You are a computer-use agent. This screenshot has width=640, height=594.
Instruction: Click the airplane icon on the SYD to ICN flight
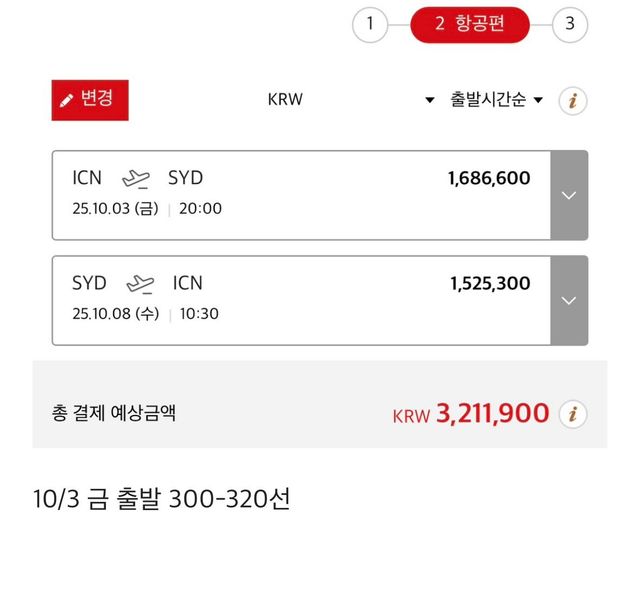point(141,284)
